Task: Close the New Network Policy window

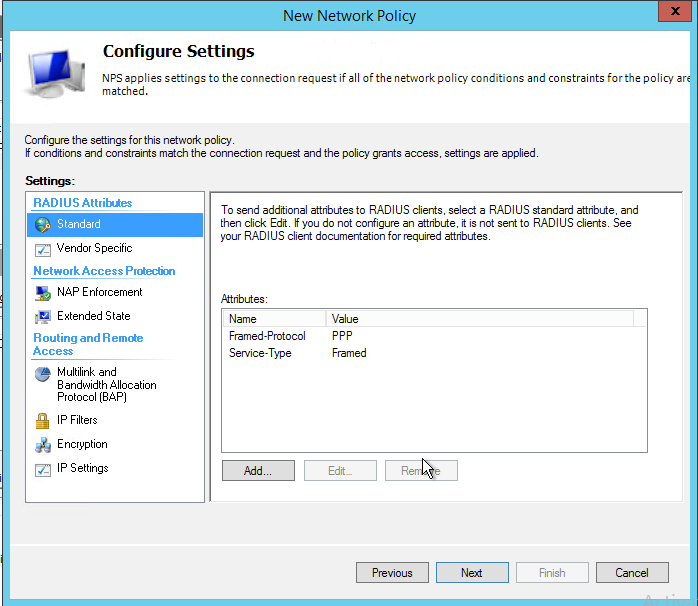Action: (x=675, y=13)
